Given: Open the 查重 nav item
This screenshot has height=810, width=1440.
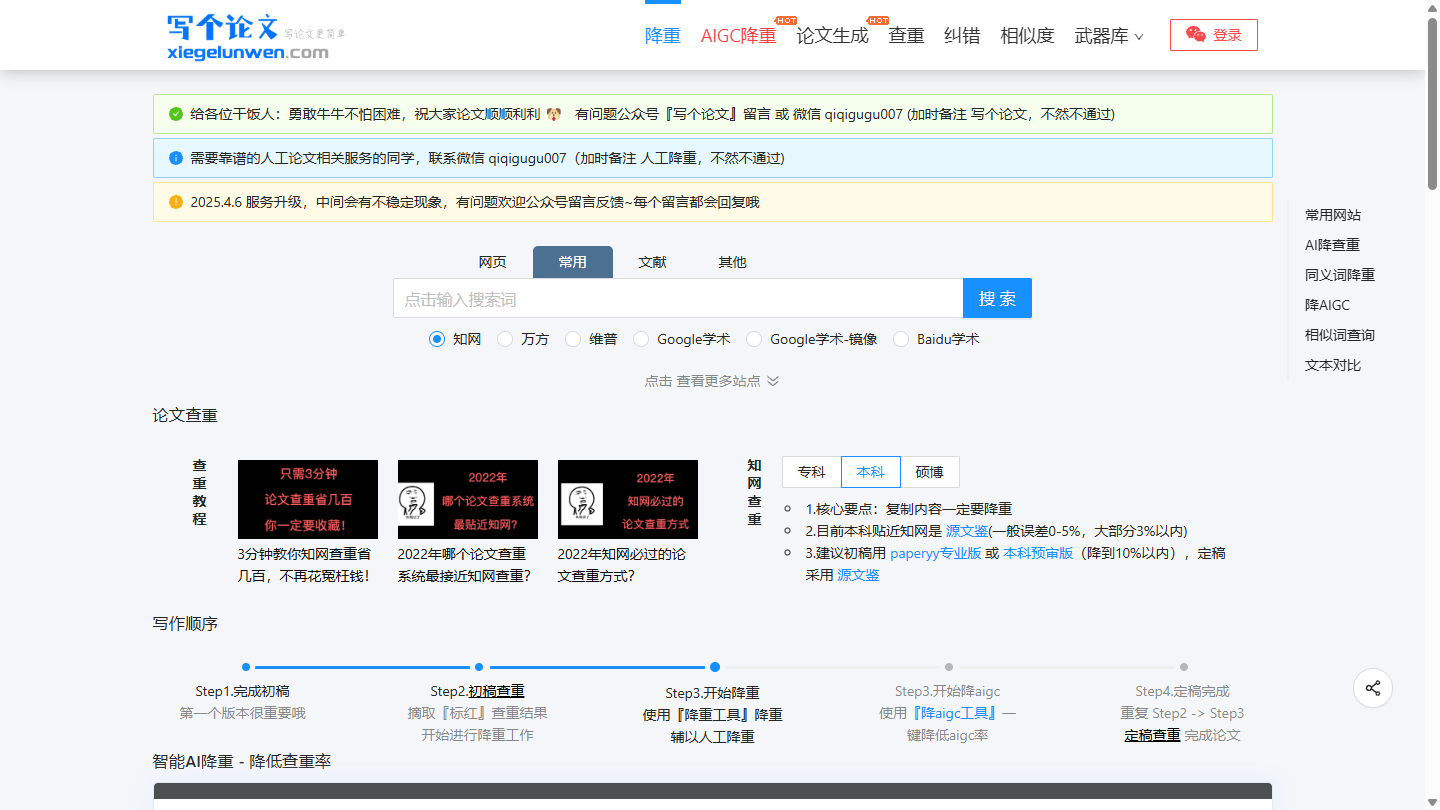Looking at the screenshot, I should (x=906, y=36).
